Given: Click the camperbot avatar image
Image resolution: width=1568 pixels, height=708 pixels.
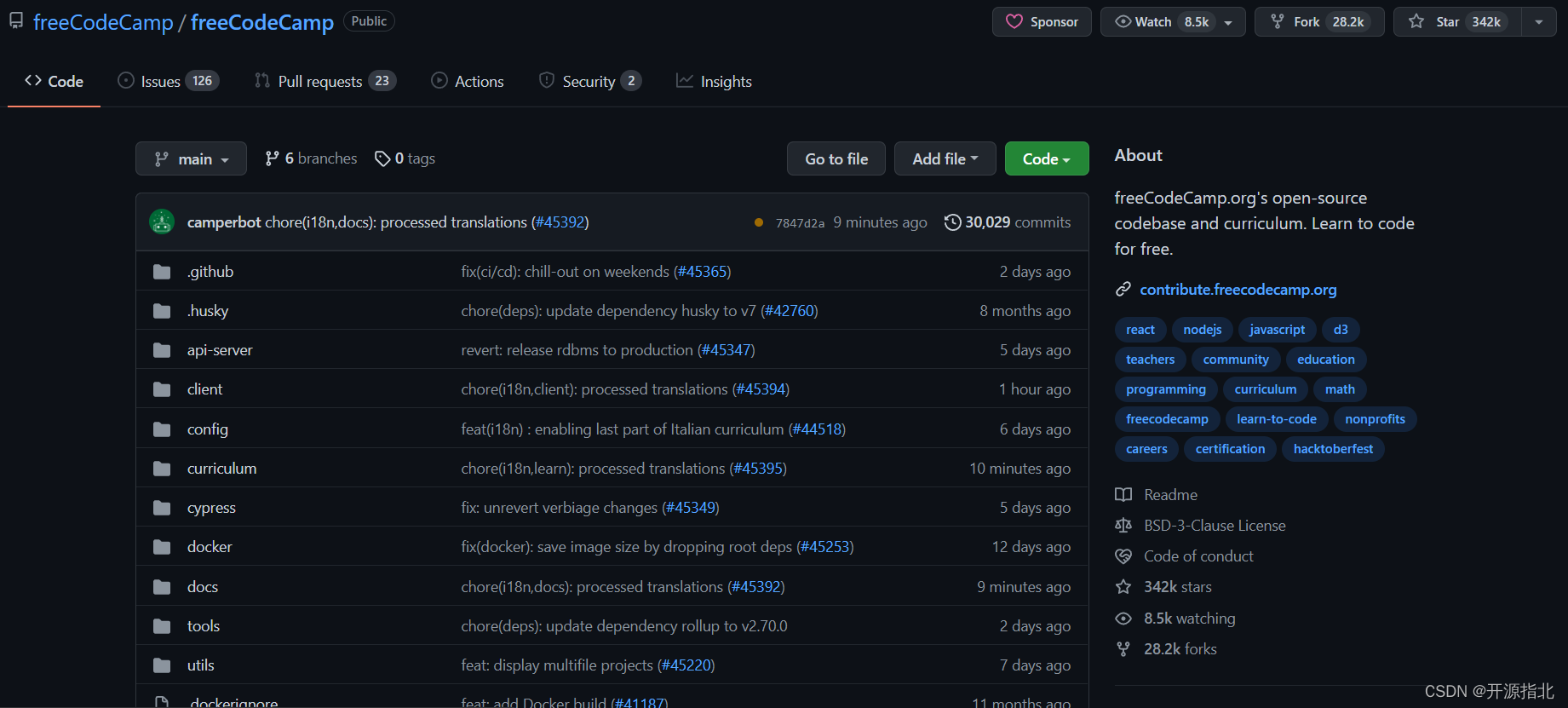Looking at the screenshot, I should click(x=162, y=222).
